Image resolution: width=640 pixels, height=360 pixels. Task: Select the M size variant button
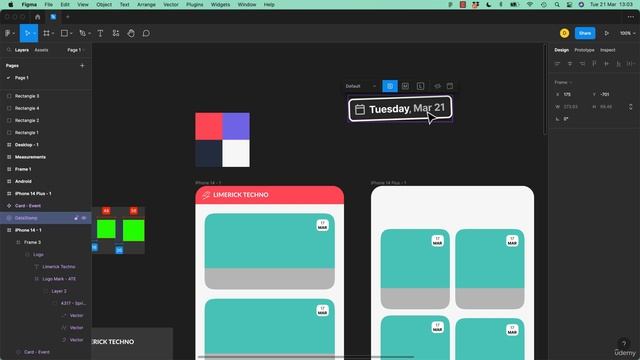[x=405, y=86]
